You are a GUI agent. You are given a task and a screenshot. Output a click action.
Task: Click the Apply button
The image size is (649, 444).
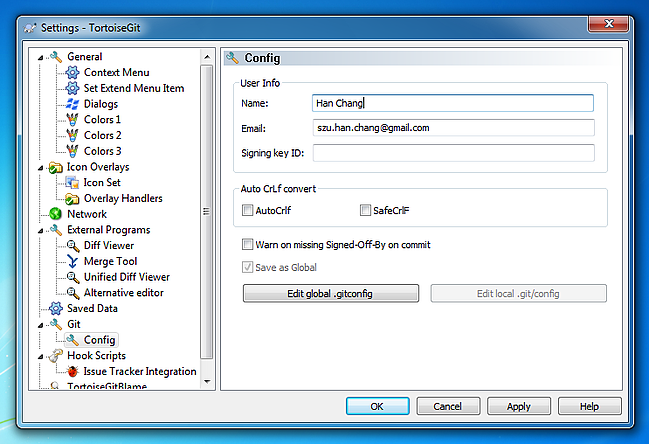tap(519, 406)
